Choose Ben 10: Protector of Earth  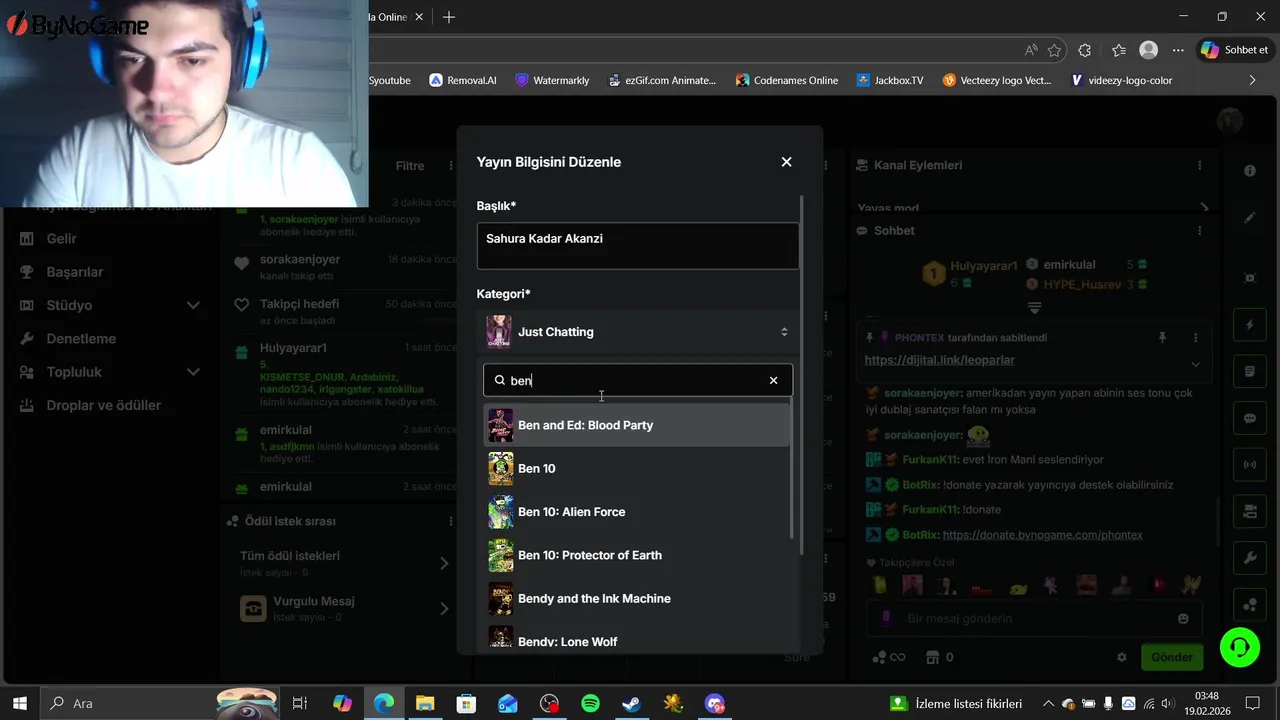tap(638, 555)
